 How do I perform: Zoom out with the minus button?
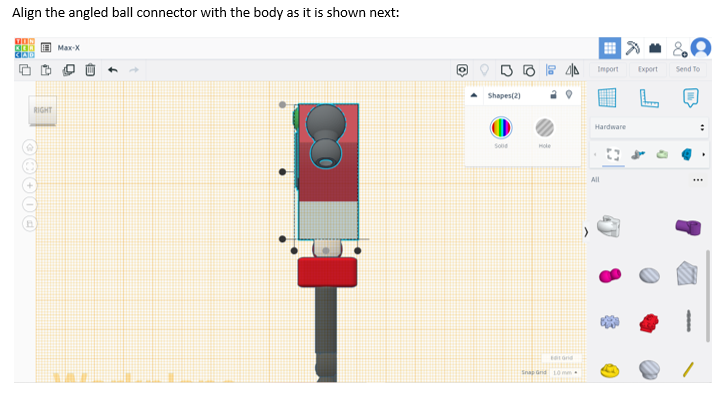pos(30,205)
